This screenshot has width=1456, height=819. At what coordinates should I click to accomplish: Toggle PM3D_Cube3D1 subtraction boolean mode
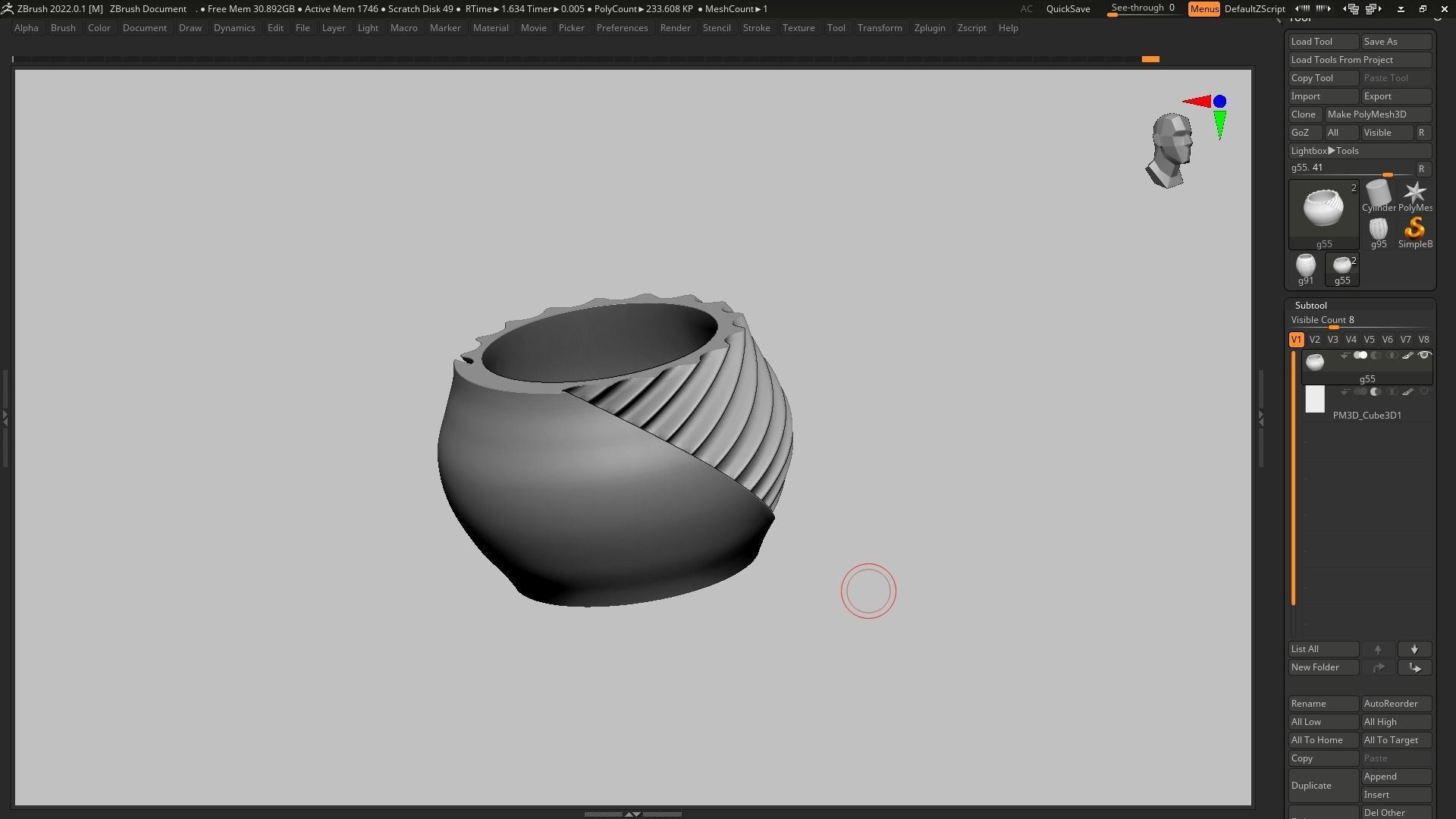[x=1376, y=391]
